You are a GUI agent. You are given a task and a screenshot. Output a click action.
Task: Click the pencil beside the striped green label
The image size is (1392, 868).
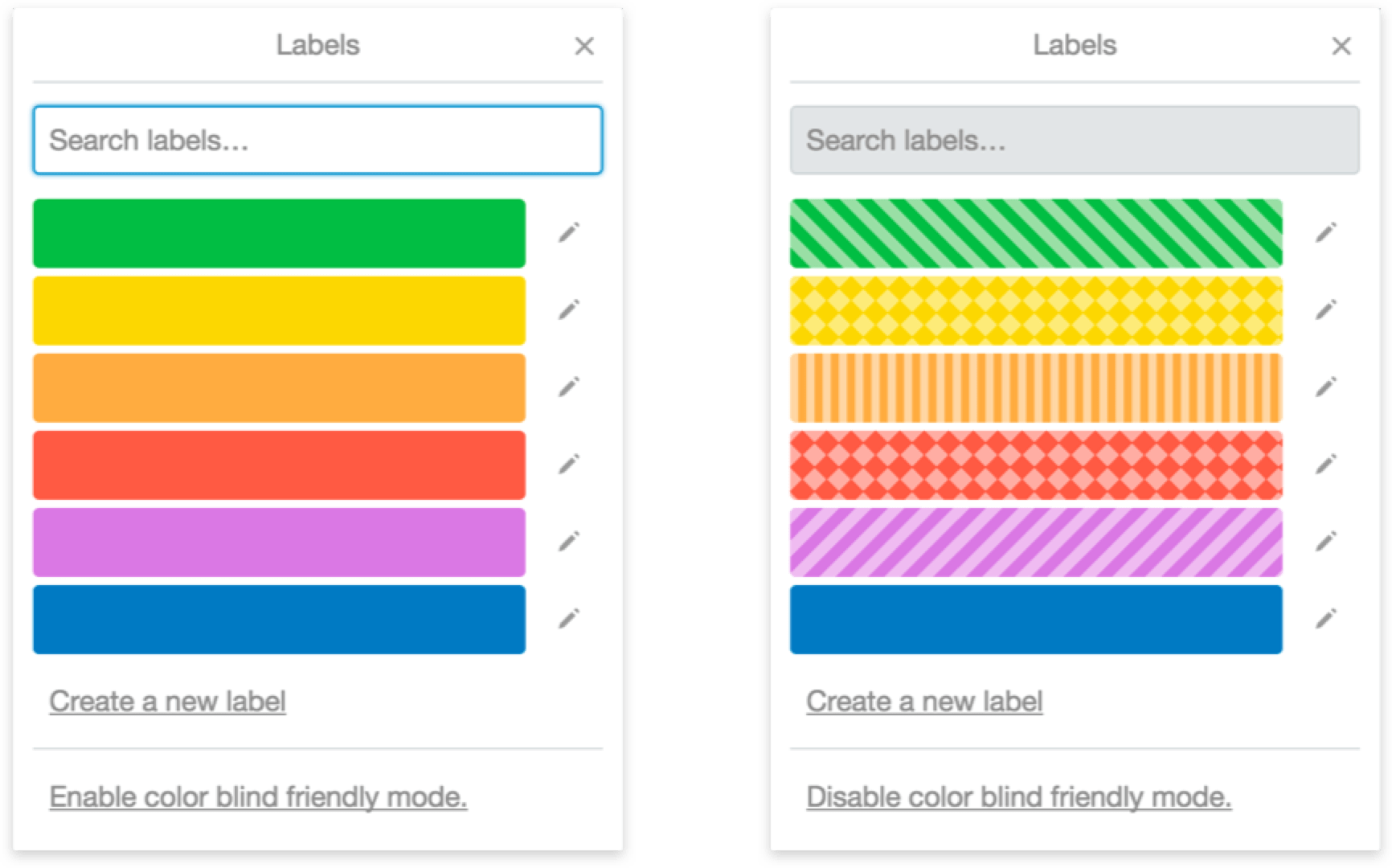pos(1326,233)
